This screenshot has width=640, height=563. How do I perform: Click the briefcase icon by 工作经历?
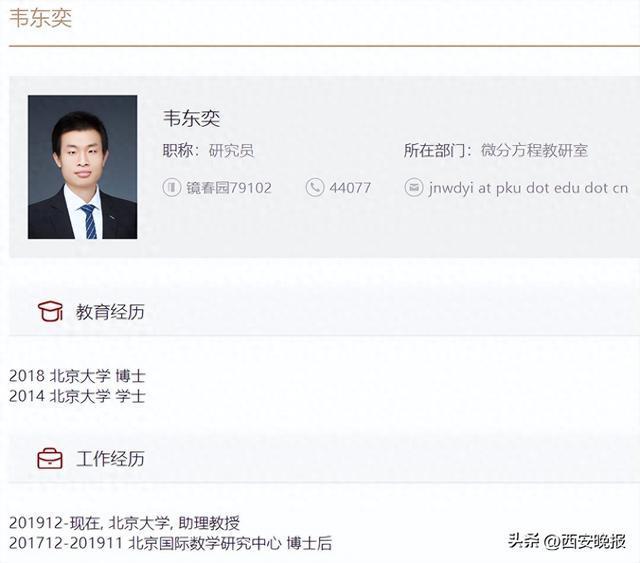click(50, 458)
